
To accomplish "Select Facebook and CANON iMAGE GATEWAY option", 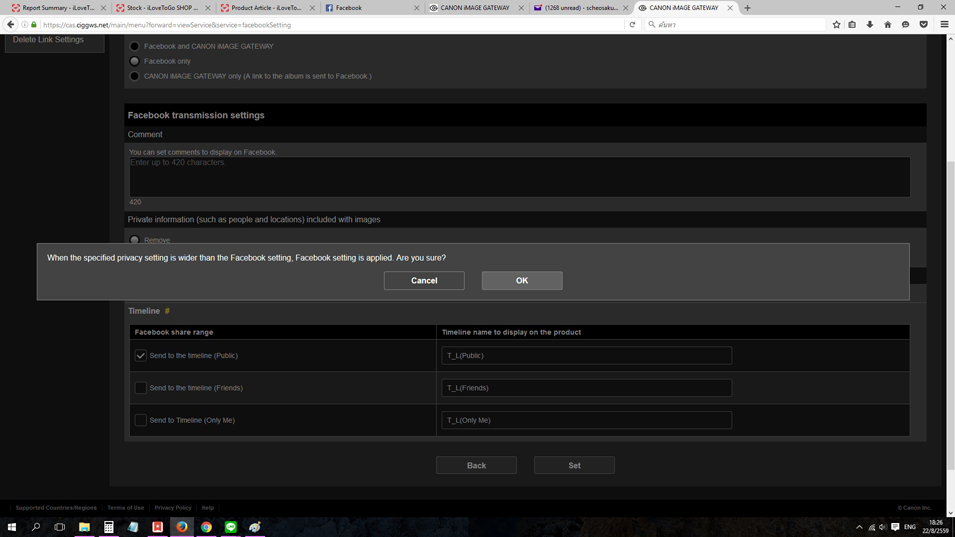I will click(x=135, y=46).
